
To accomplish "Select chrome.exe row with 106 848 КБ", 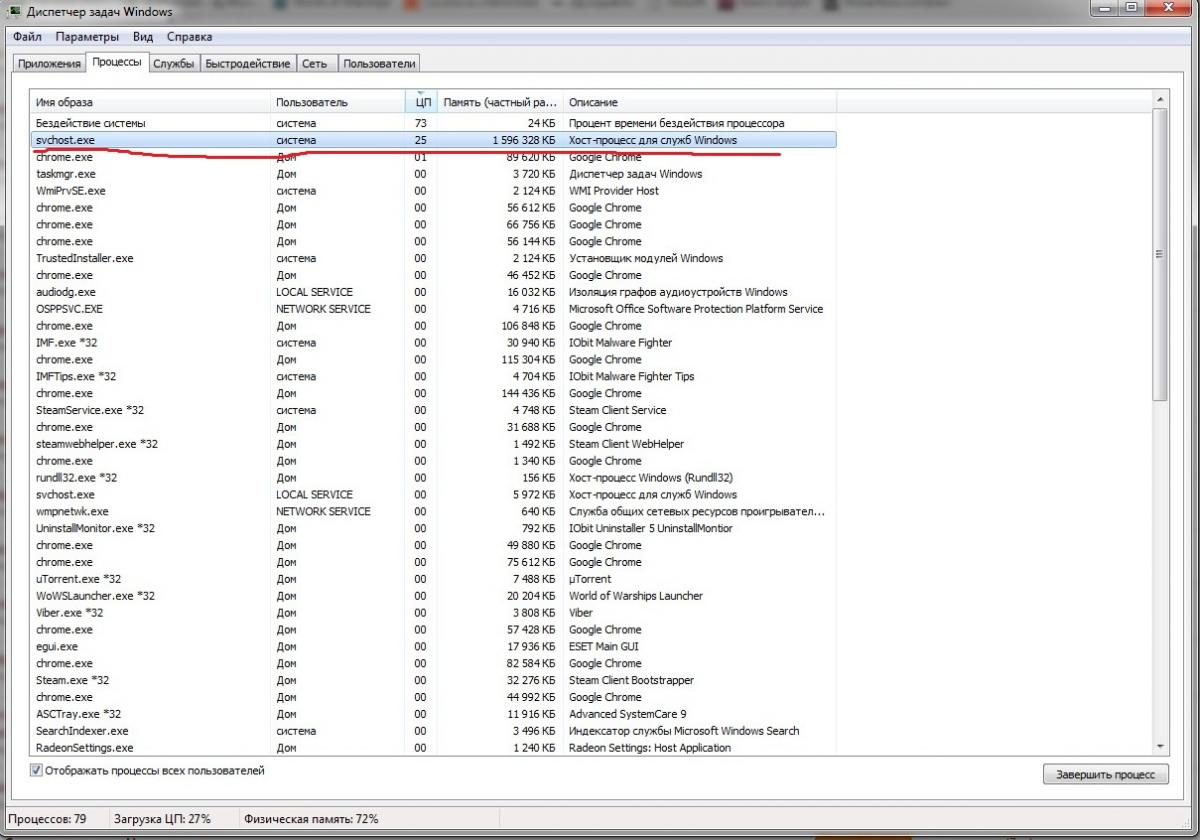I will pyautogui.click(x=434, y=326).
